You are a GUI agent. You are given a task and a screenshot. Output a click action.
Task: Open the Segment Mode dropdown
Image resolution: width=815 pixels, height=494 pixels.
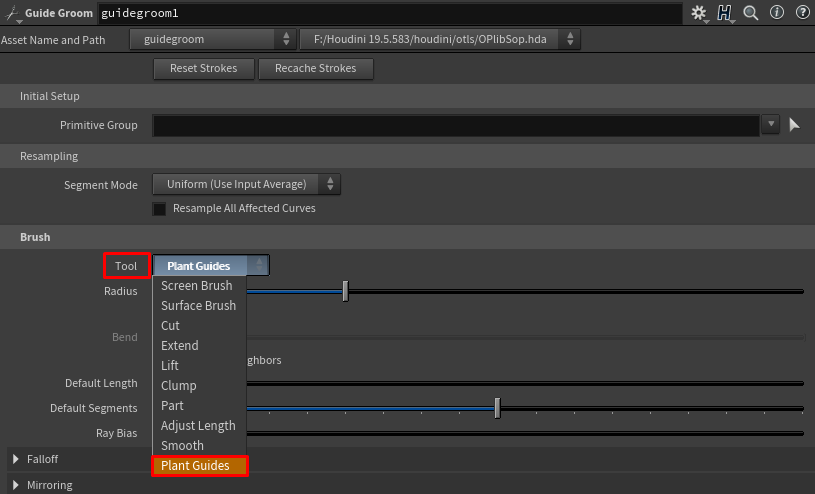246,185
